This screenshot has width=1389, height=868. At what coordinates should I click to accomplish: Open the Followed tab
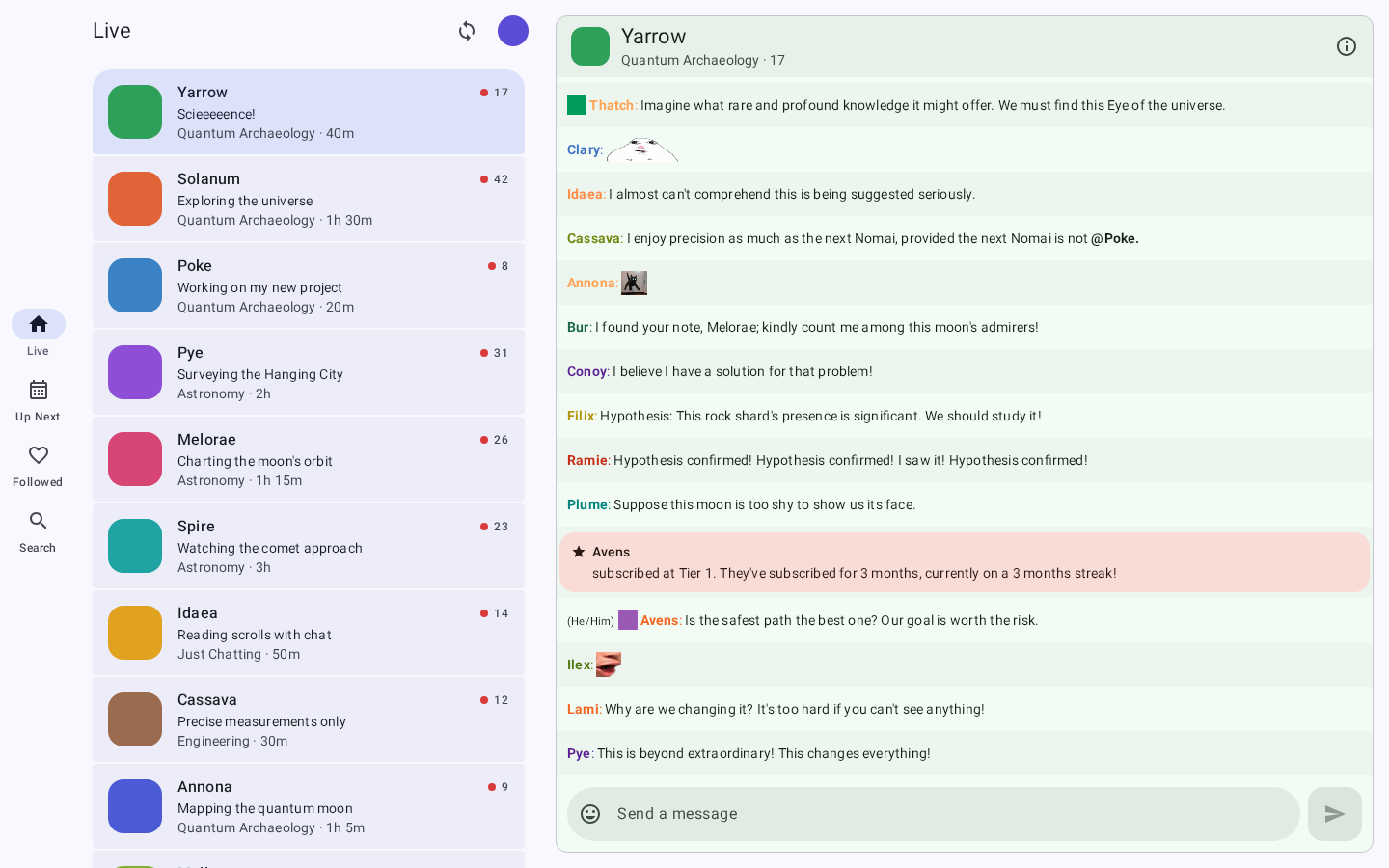39,465
